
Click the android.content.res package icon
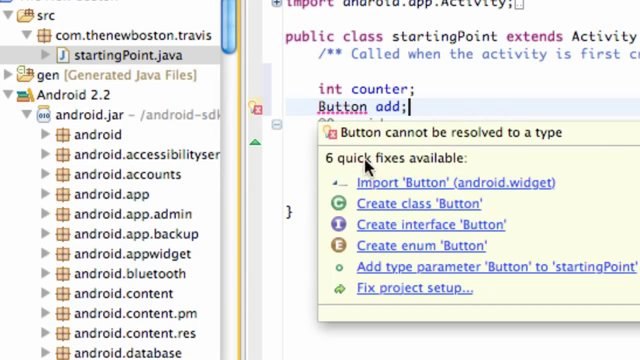pyautogui.click(x=63, y=333)
